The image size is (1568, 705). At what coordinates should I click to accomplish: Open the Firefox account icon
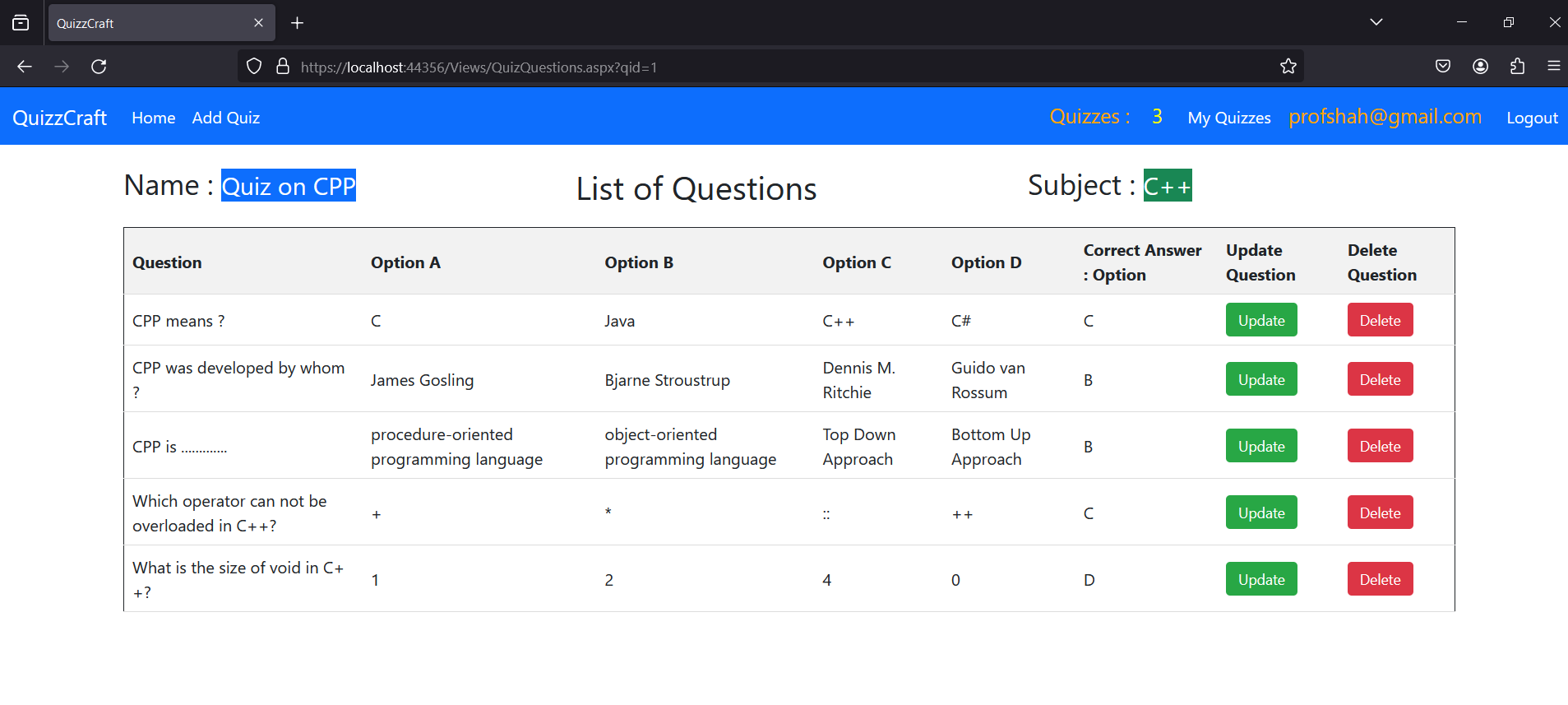(x=1480, y=67)
